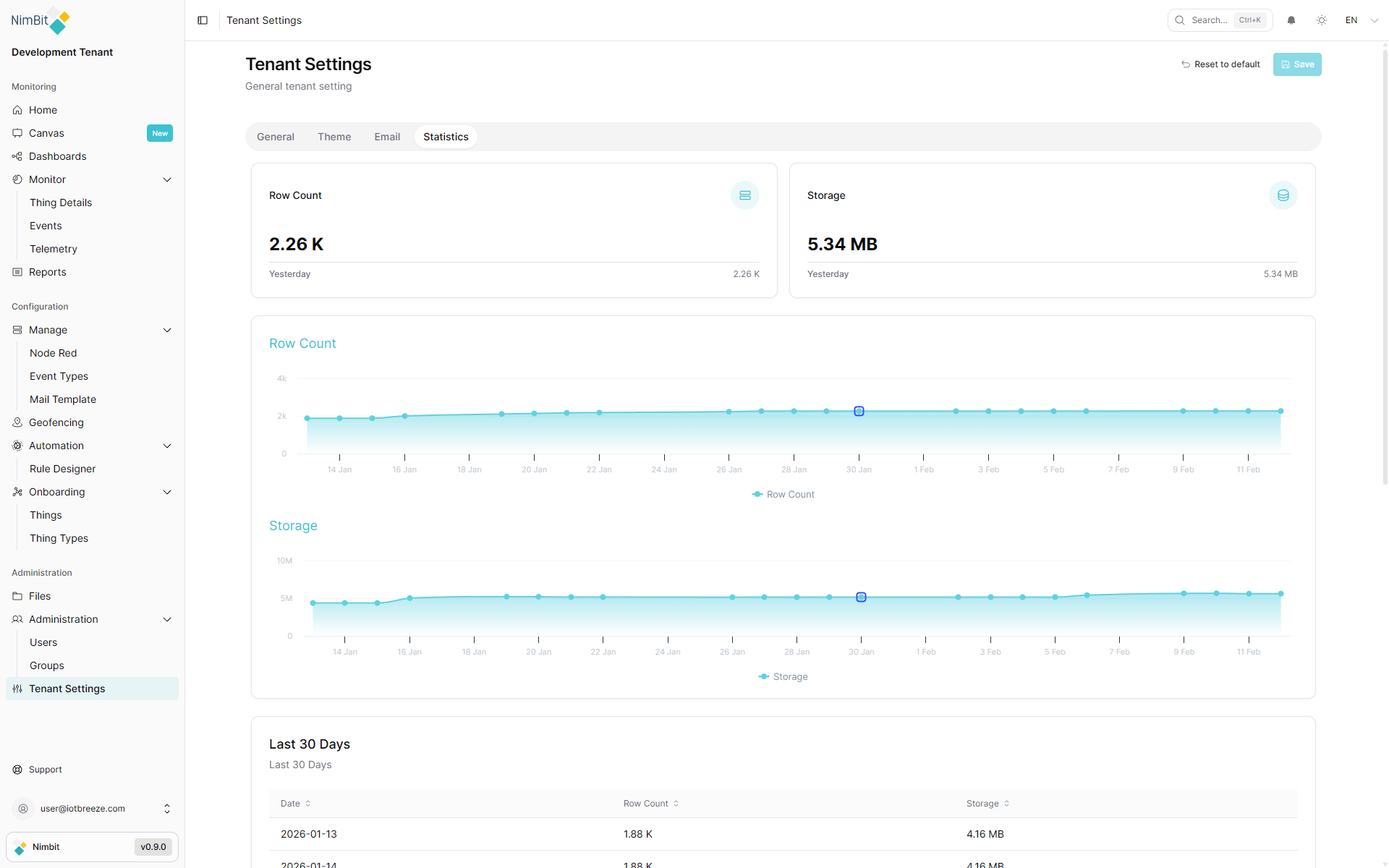
Task: Toggle the light/dark theme sun icon
Action: point(1322,20)
